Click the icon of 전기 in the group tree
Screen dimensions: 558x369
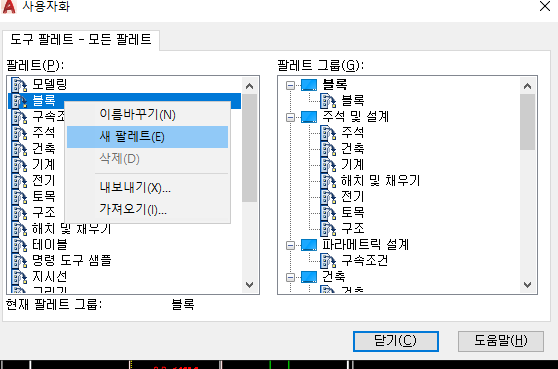tap(328, 197)
